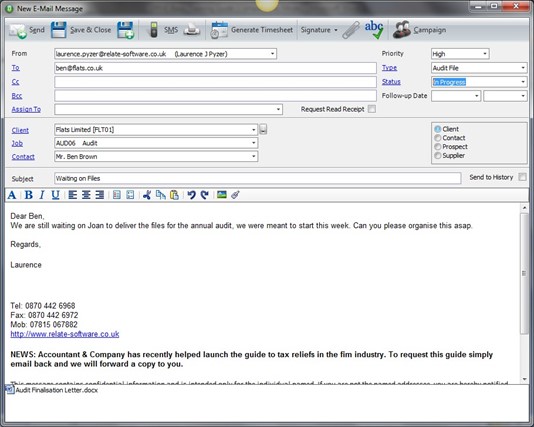Click the Status link label
The width and height of the screenshot is (534, 427).
point(391,82)
